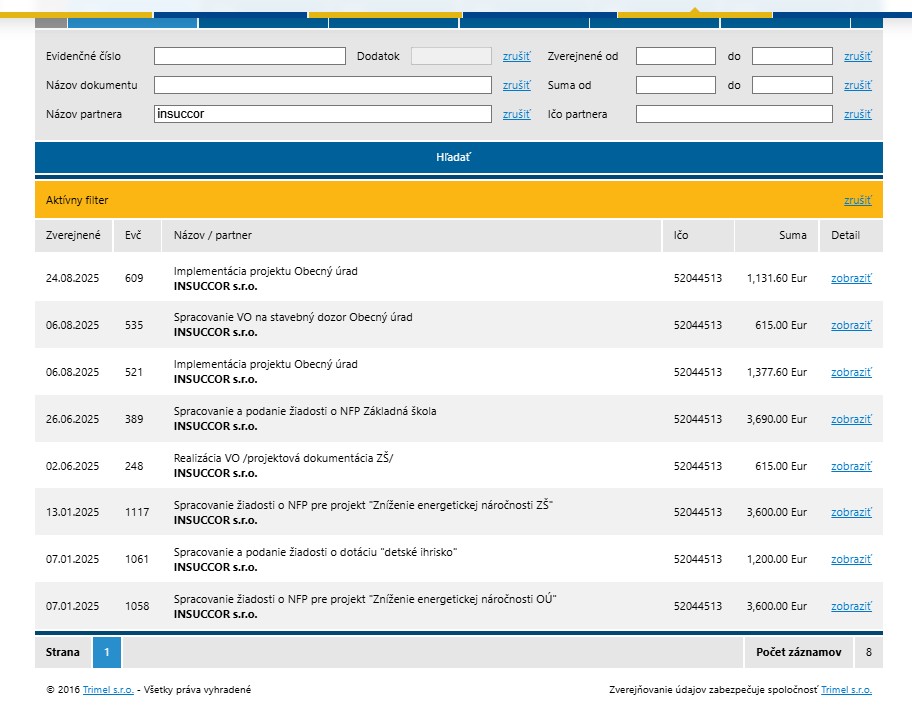Image resolution: width=912 pixels, height=716 pixels.
Task: Click the Názov dokumentu text field
Action: [322, 85]
